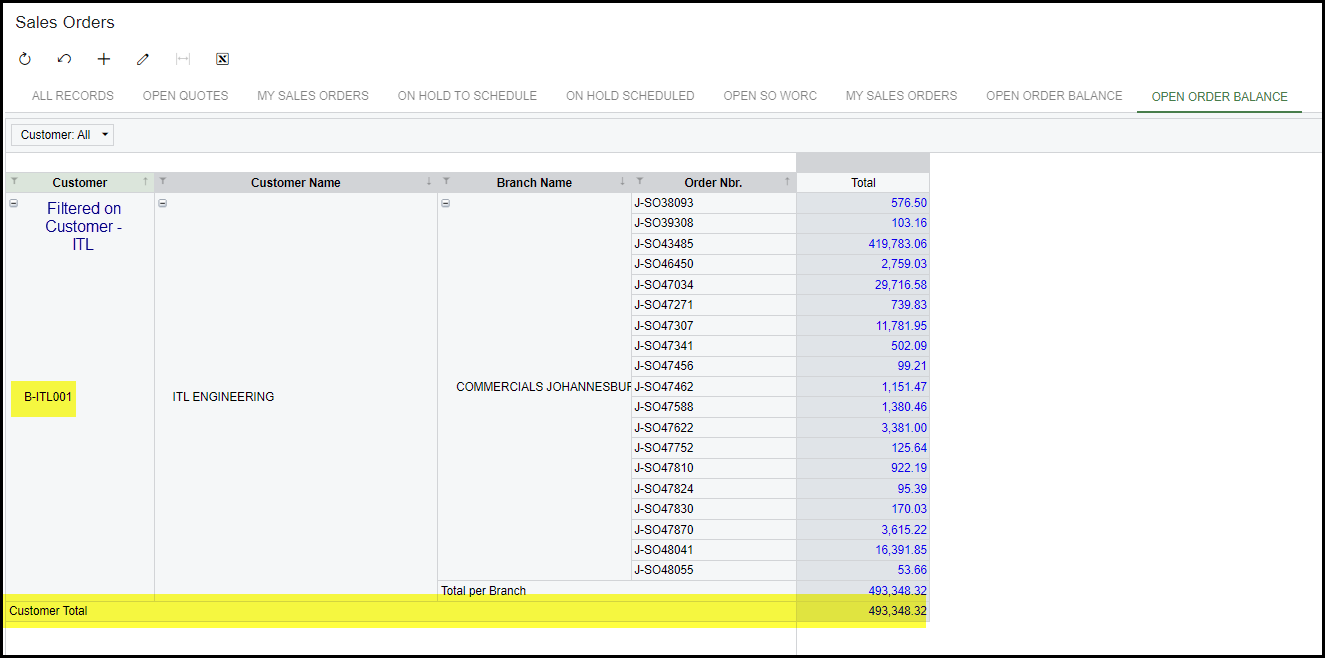Export to Excel using the X icon
1325x658 pixels.
(223, 59)
